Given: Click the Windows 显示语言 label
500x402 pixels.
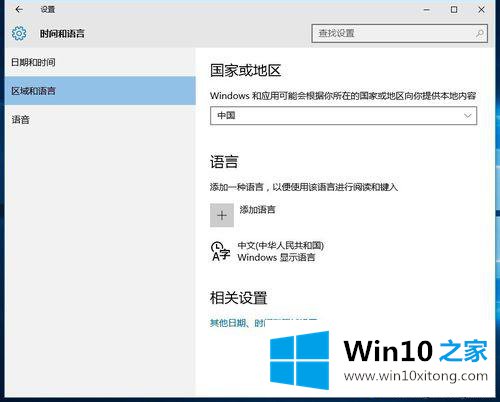Looking at the screenshot, I should point(276,257).
